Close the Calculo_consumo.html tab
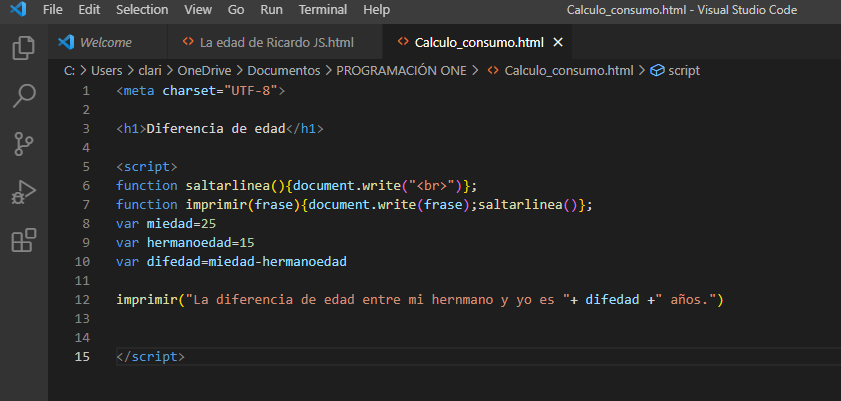This screenshot has height=401, width=841. coord(558,42)
